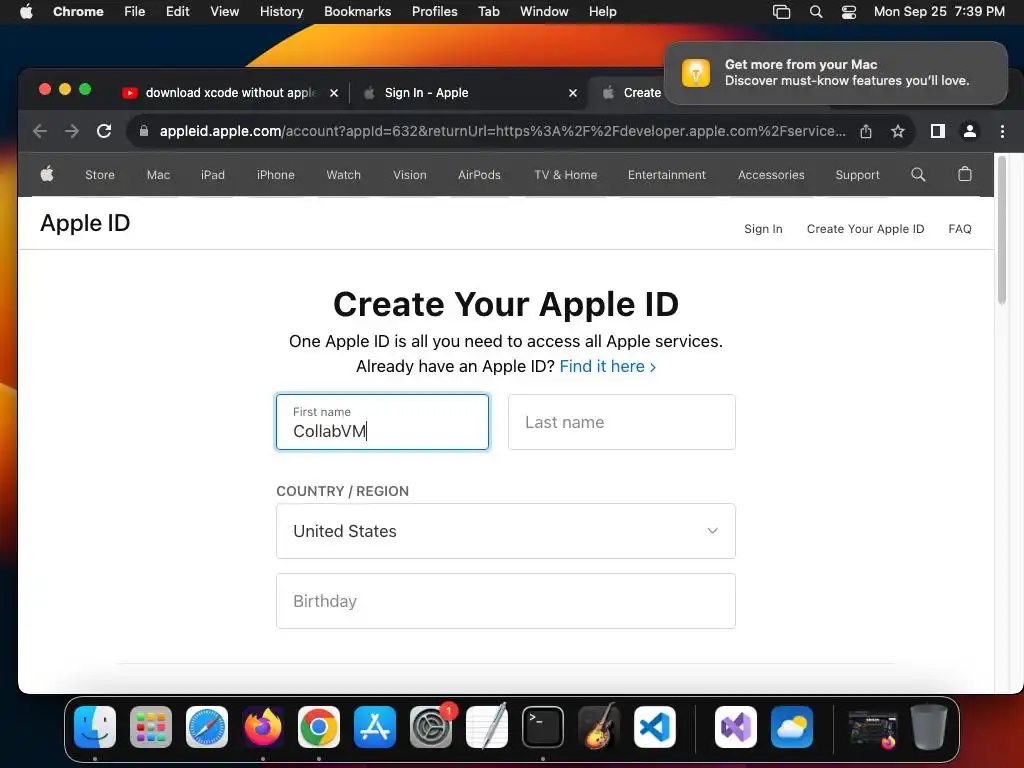This screenshot has width=1024, height=768.
Task: Open the Support navigation link
Action: coord(857,175)
